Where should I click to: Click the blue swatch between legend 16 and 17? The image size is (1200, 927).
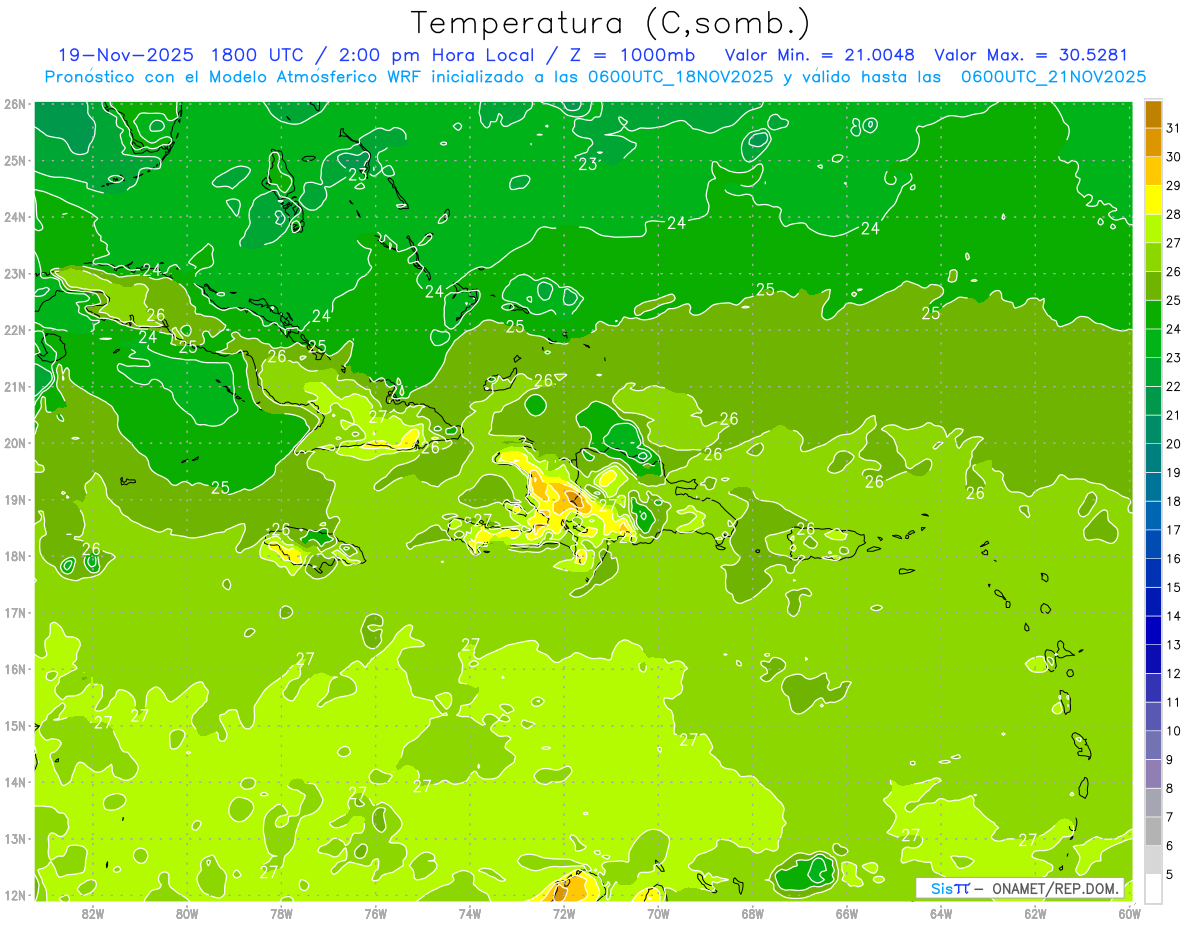[1154, 544]
